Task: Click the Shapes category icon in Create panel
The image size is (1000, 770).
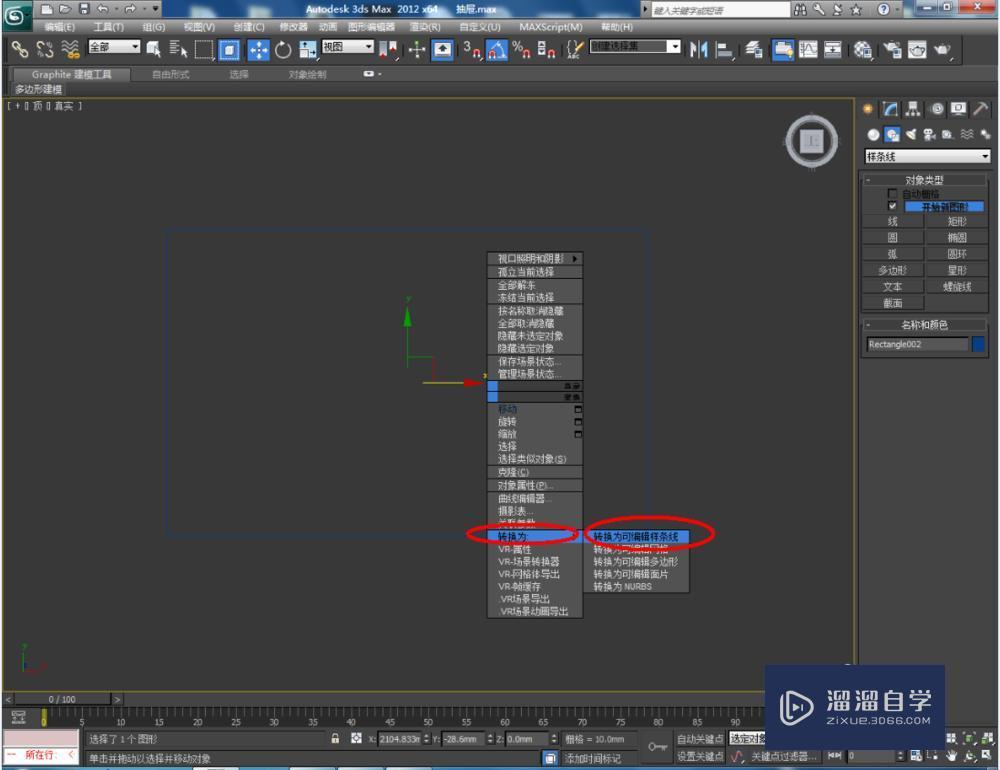Action: coord(890,133)
